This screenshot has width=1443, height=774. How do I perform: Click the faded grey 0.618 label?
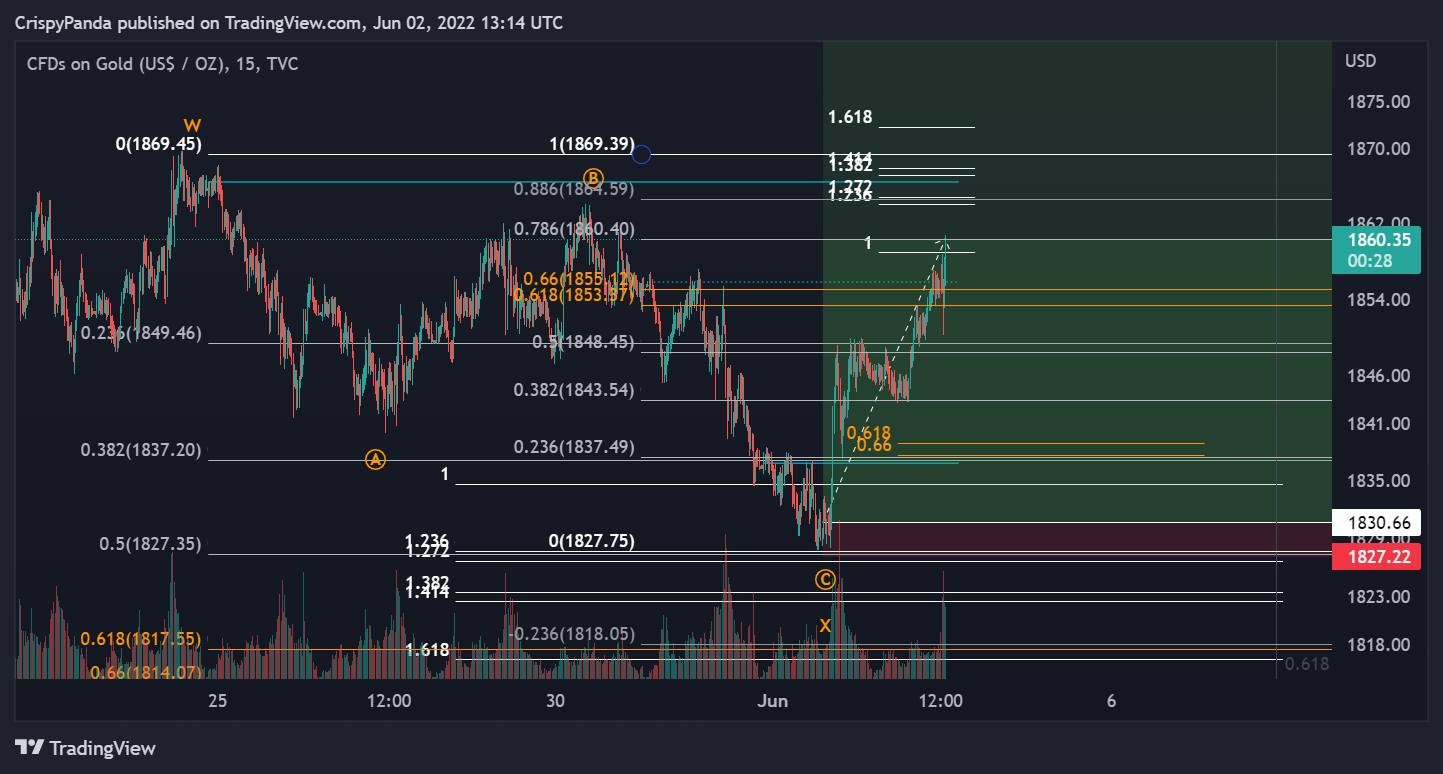1306,664
